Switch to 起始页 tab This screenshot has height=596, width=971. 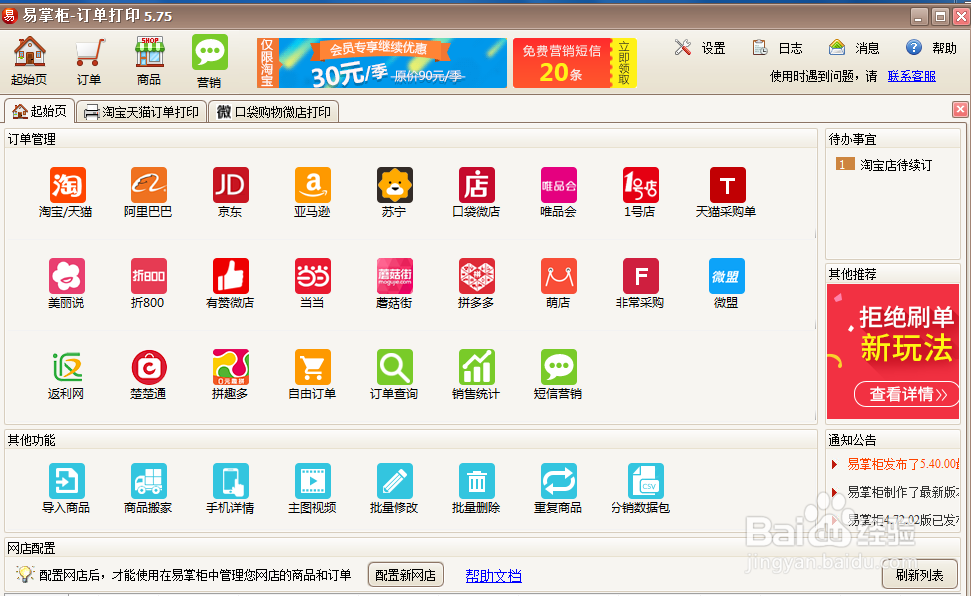coord(40,112)
